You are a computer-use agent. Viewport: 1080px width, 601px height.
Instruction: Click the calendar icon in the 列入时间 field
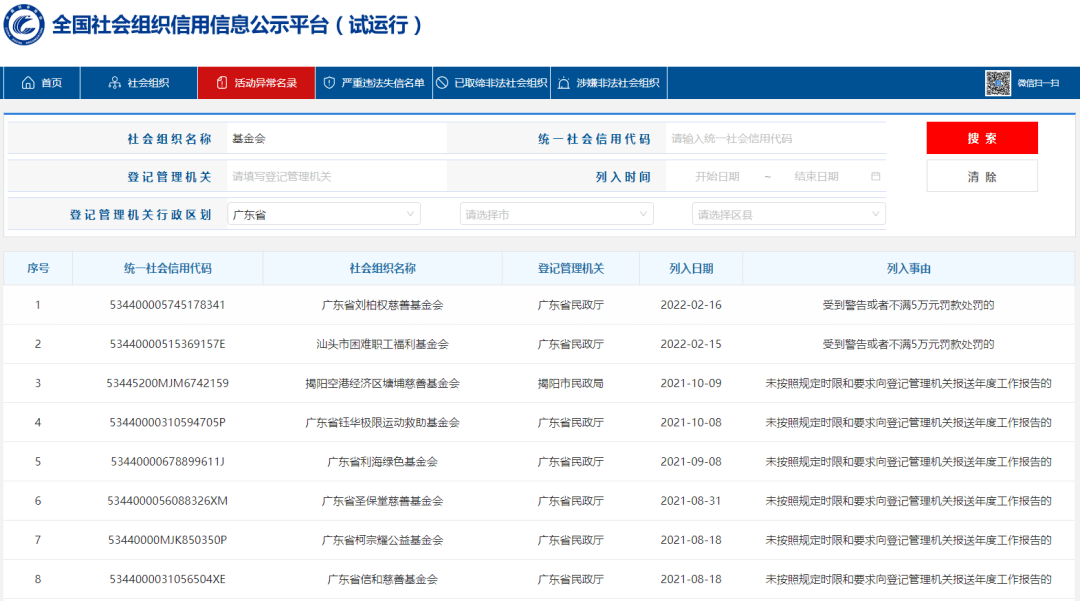[875, 176]
